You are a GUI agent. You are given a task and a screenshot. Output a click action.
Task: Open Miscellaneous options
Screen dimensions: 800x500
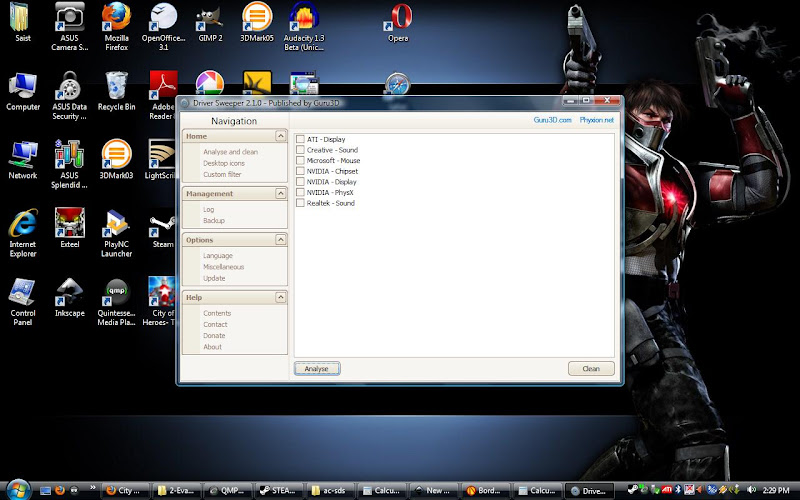tap(223, 267)
